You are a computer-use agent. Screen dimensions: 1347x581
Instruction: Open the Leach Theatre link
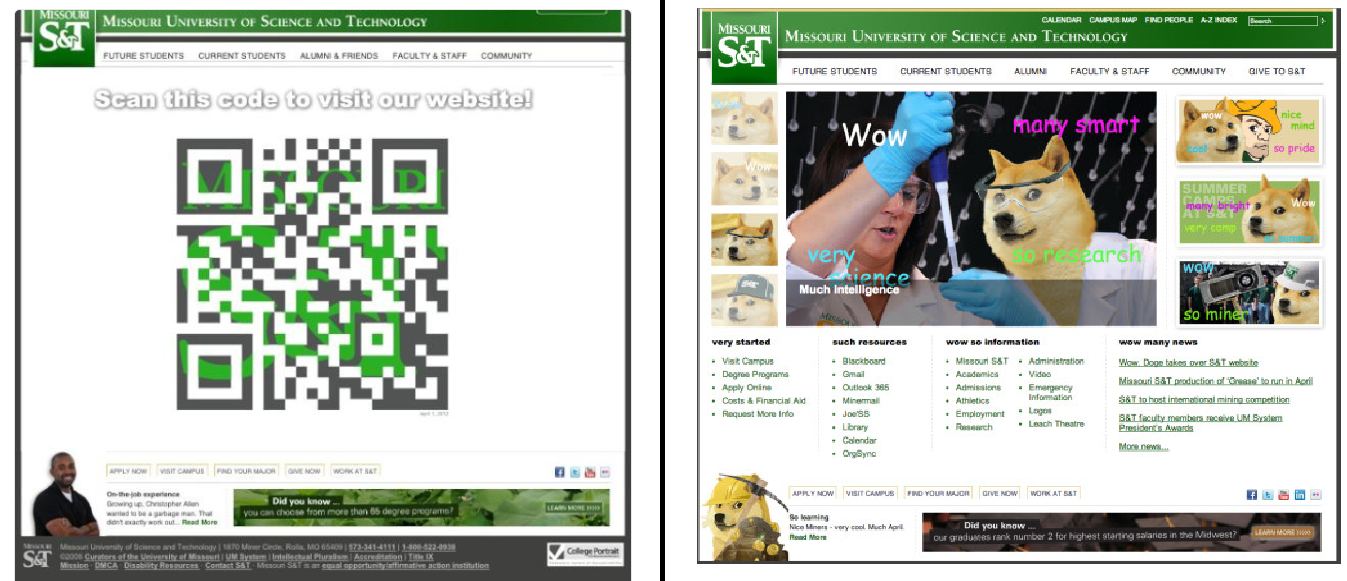pyautogui.click(x=1056, y=424)
